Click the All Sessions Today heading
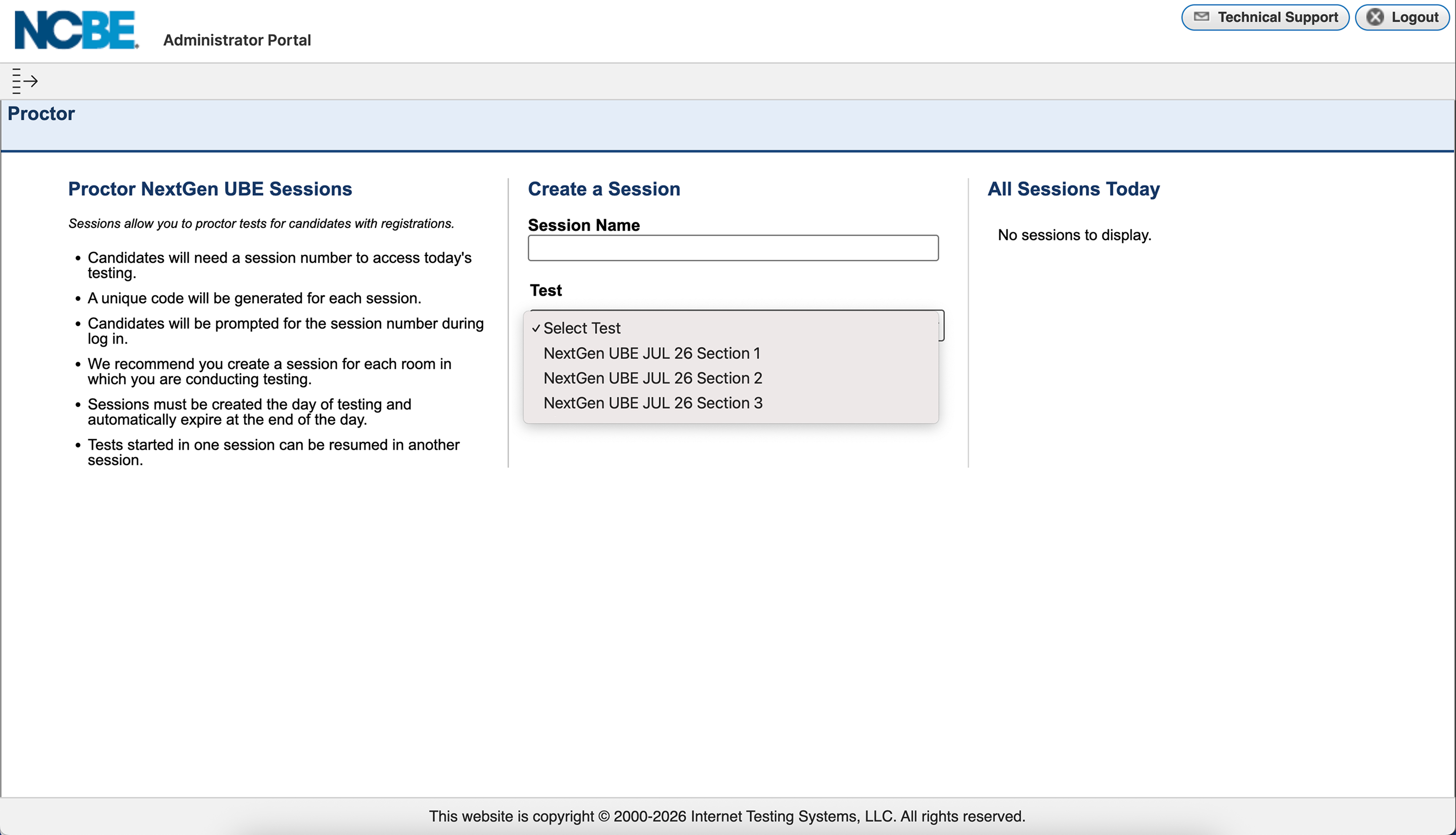 click(1073, 189)
